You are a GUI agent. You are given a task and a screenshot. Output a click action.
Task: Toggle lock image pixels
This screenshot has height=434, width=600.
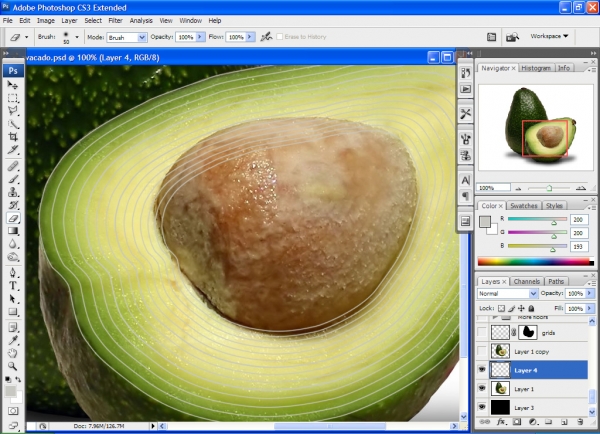512,308
